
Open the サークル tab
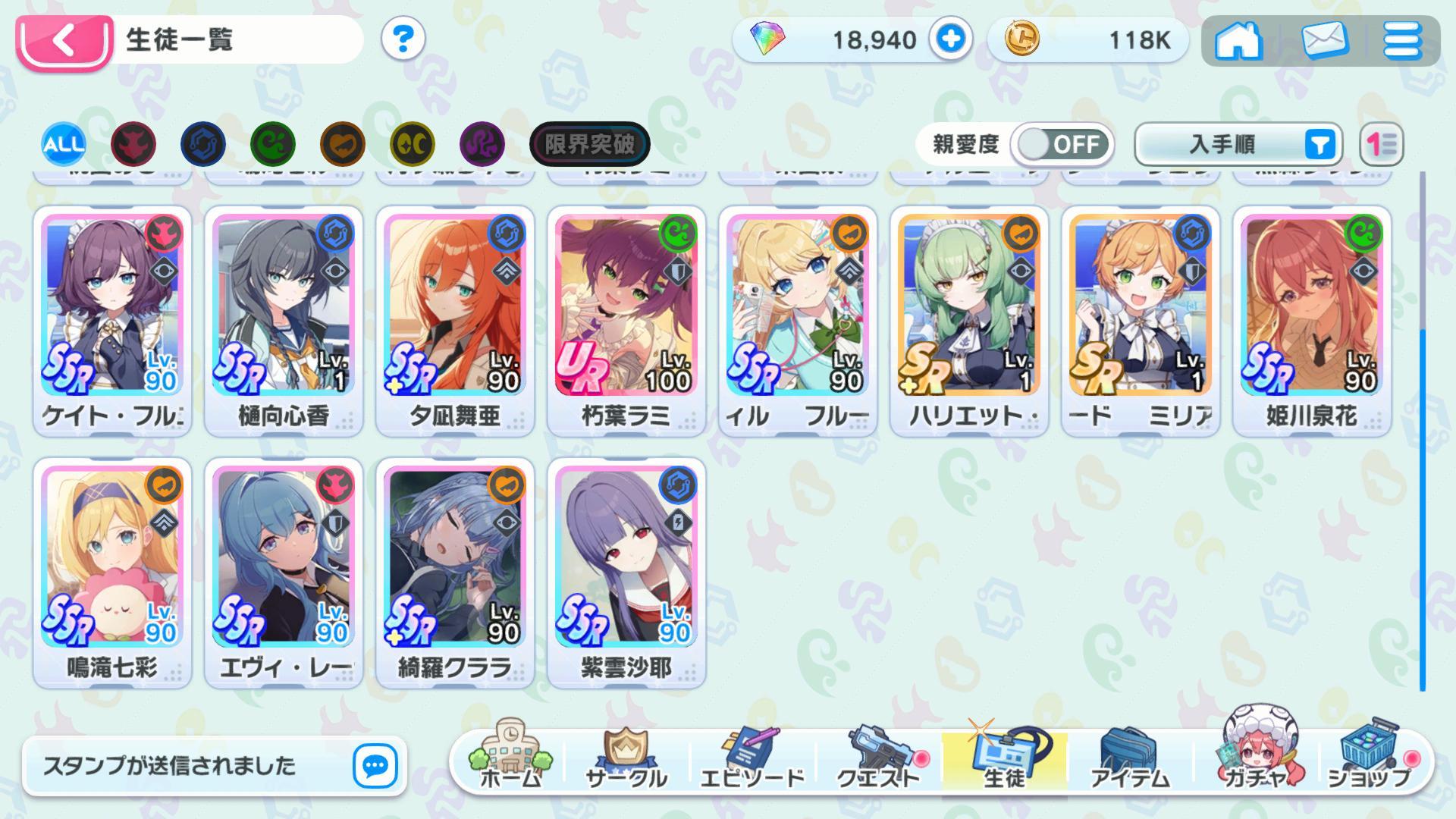pos(626,758)
